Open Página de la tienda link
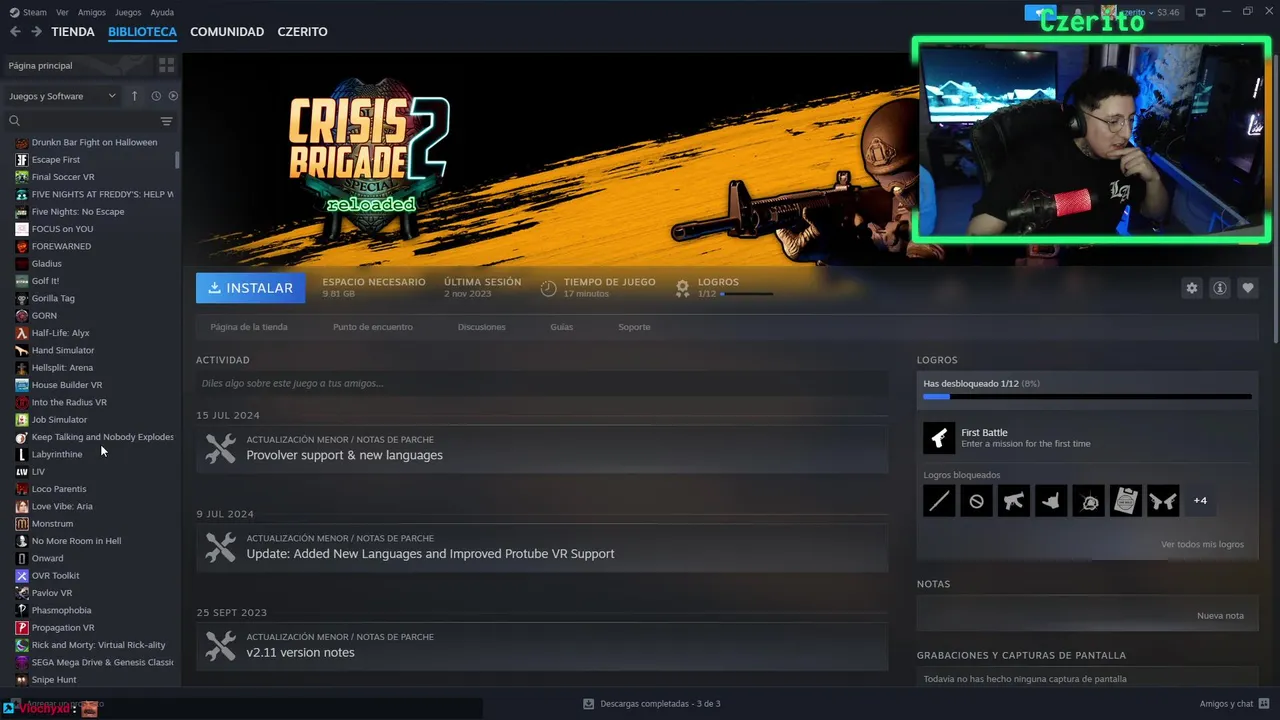Screen dimensions: 1280x720 [249, 327]
